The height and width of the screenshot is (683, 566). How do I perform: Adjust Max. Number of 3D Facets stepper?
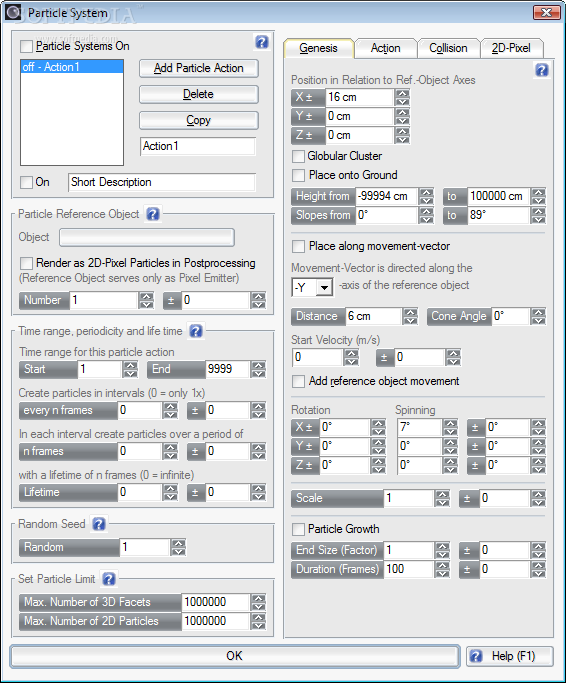[x=258, y=602]
